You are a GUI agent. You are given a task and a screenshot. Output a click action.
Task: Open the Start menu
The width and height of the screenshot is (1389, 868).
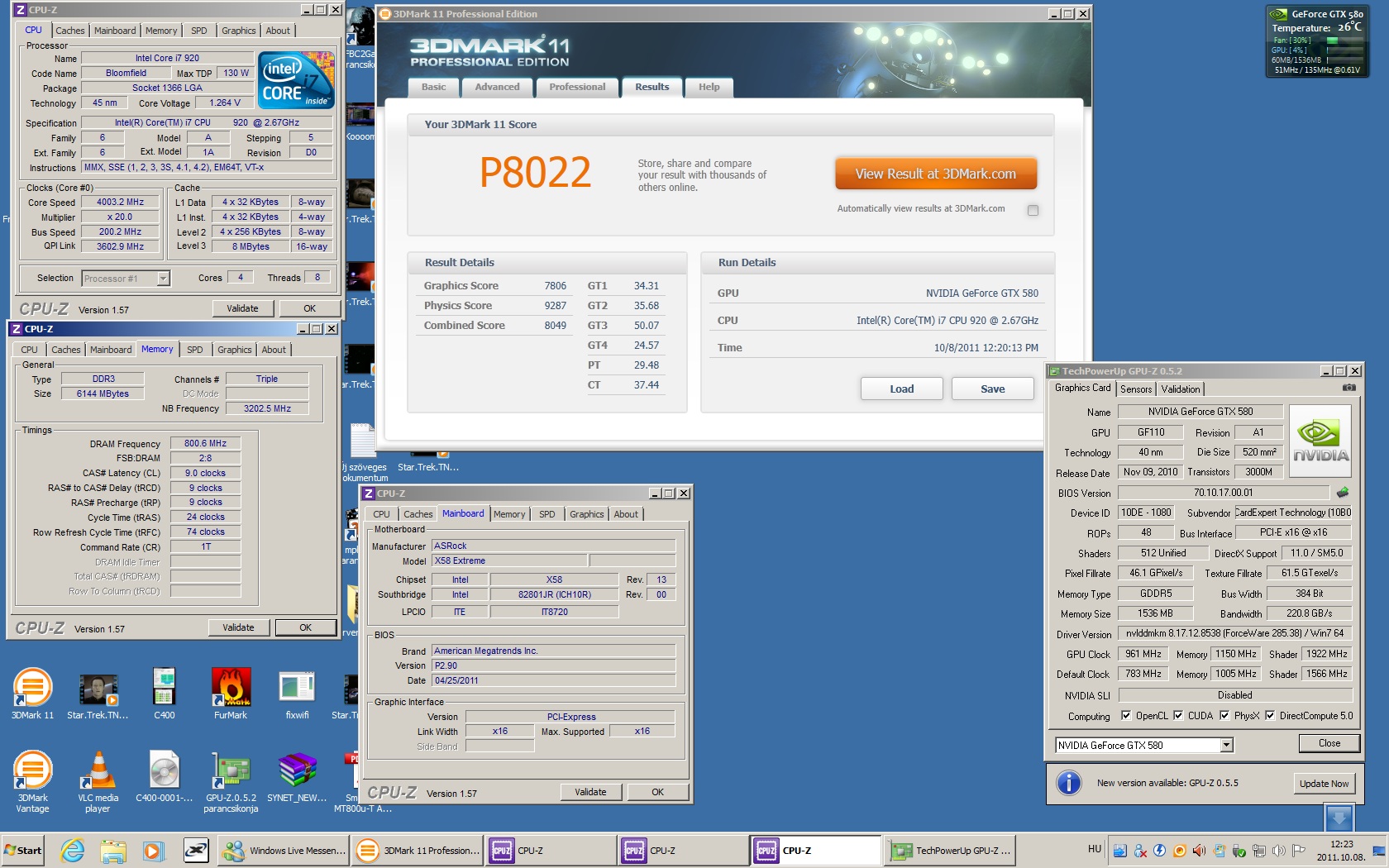pos(22,851)
